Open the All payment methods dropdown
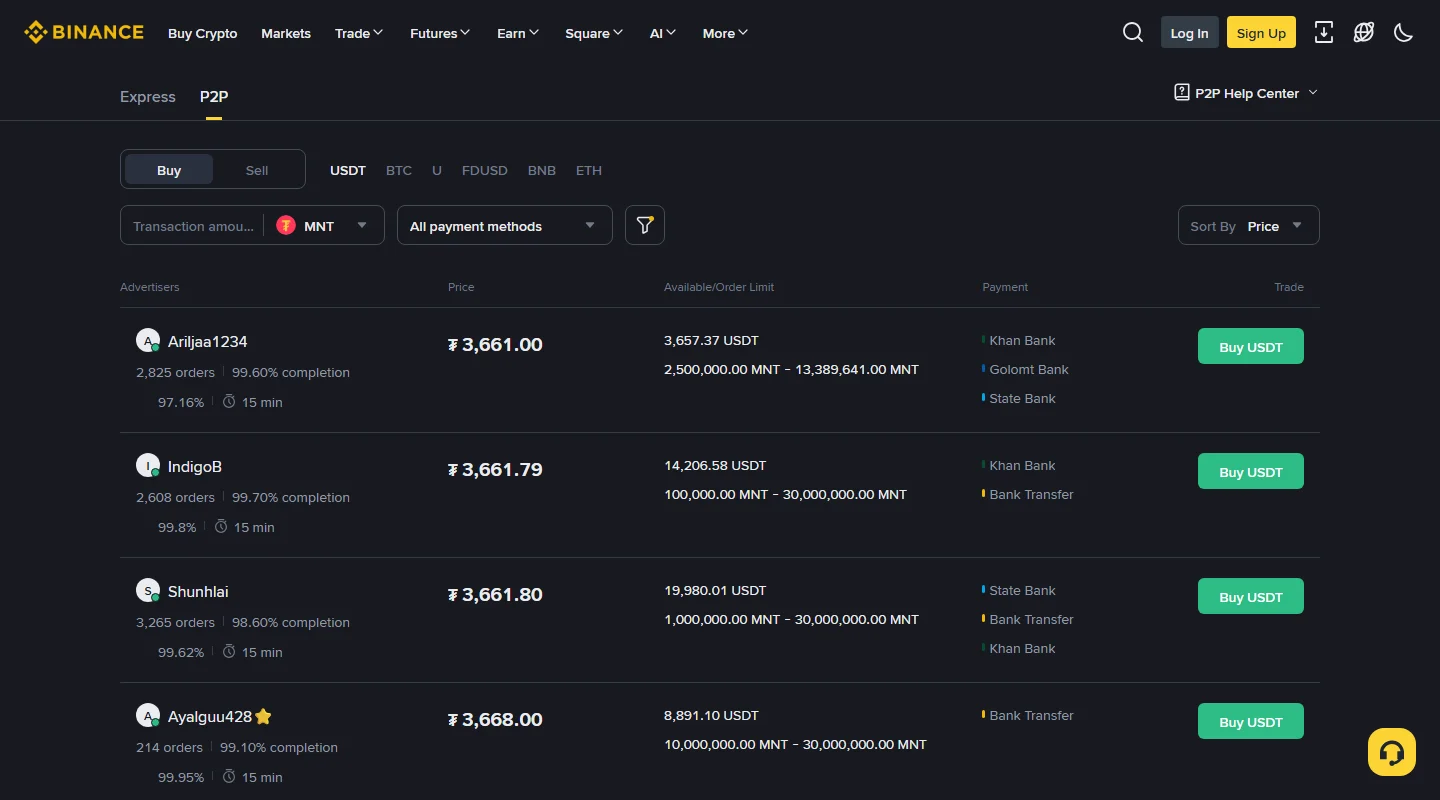The width and height of the screenshot is (1440, 800). [505, 225]
